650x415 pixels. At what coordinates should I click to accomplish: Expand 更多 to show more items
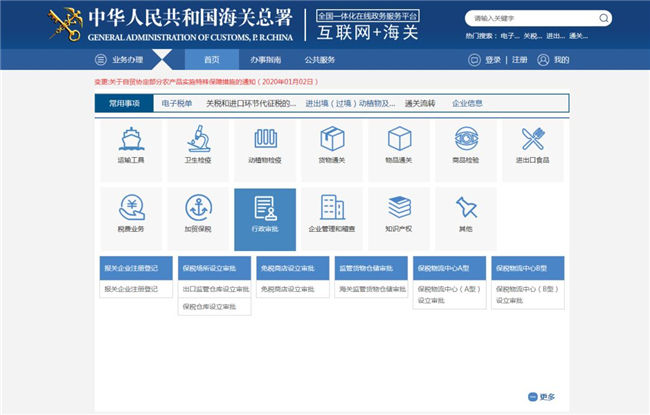point(540,397)
